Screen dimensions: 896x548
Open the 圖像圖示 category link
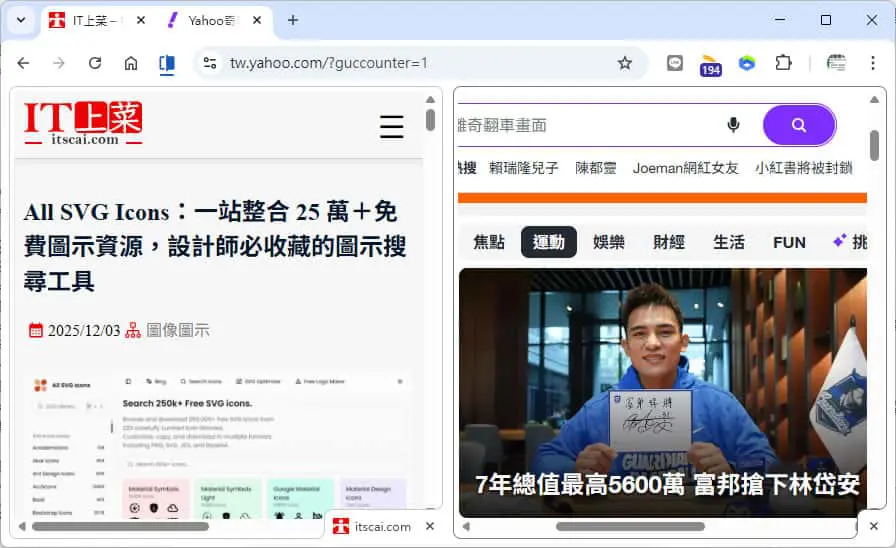tap(178, 330)
